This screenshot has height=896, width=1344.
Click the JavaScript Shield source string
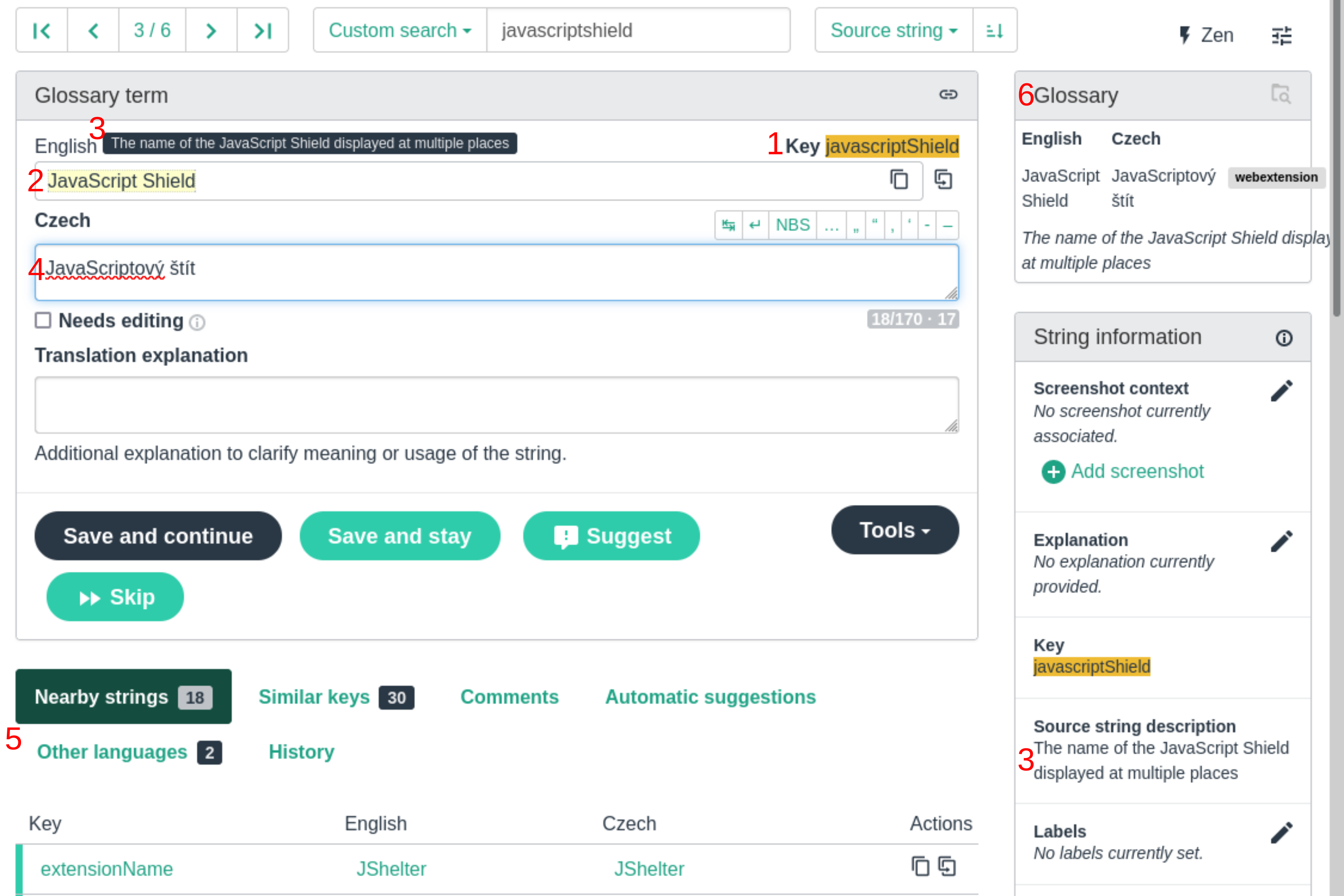click(x=121, y=180)
